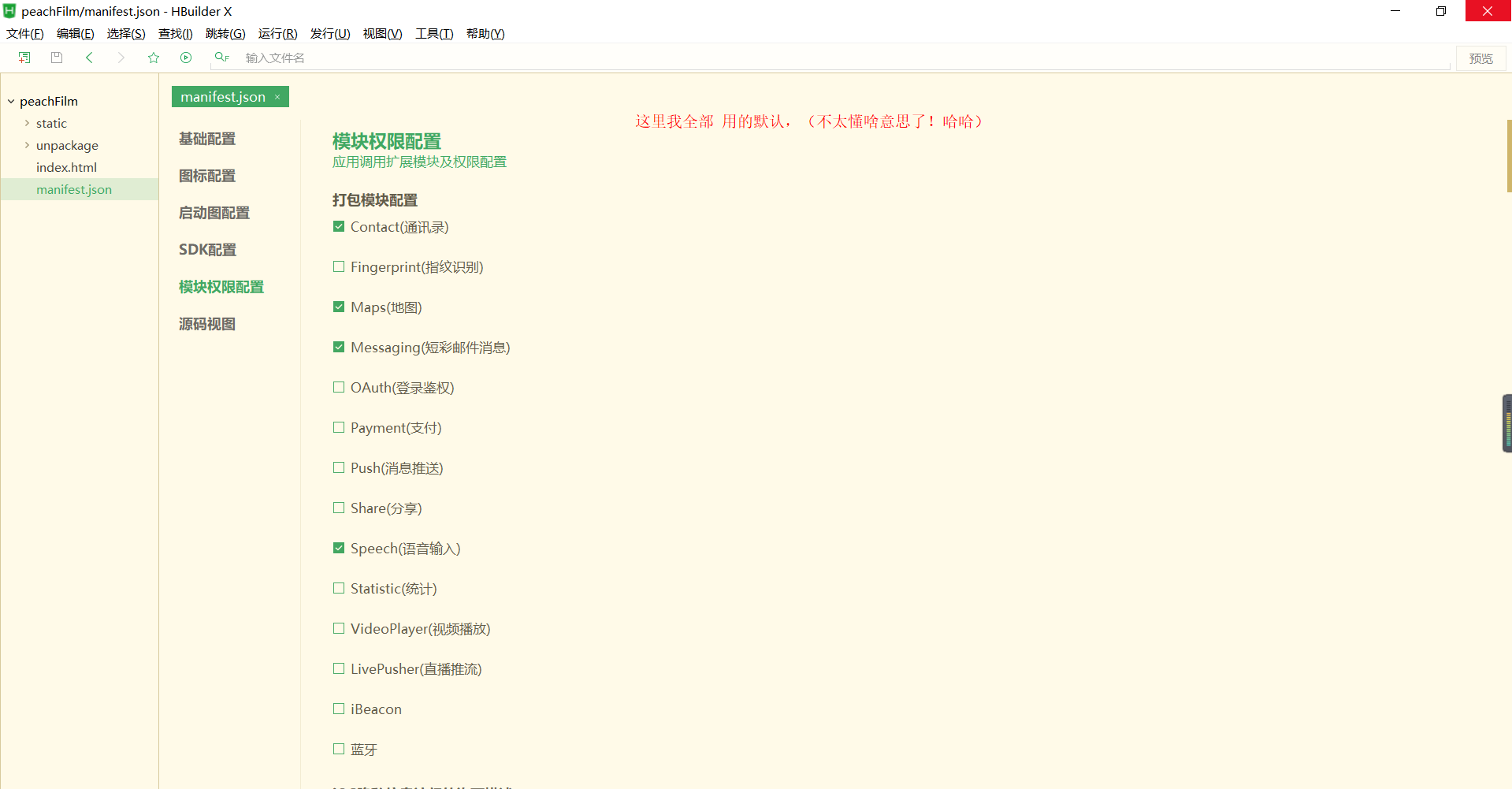Click the save file icon
Image resolution: width=1512 pixels, height=789 pixels.
pyautogui.click(x=56, y=57)
